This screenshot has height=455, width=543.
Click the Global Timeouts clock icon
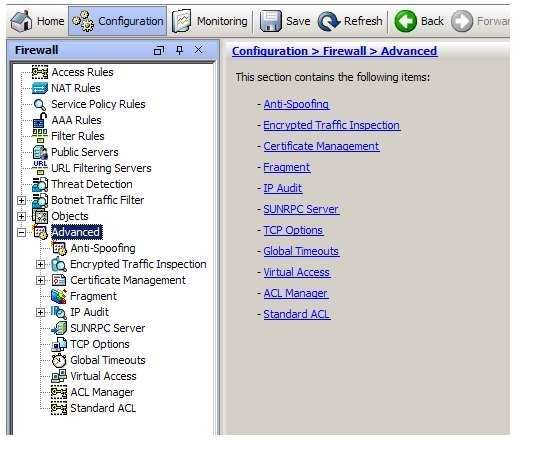coord(59,360)
